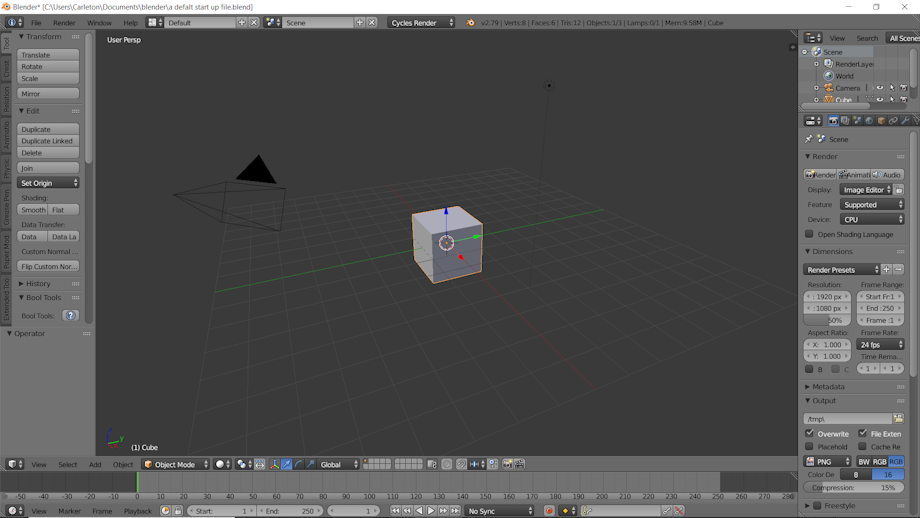This screenshot has width=920, height=518.
Task: Click the Blender info editor icon
Action: 14,22
